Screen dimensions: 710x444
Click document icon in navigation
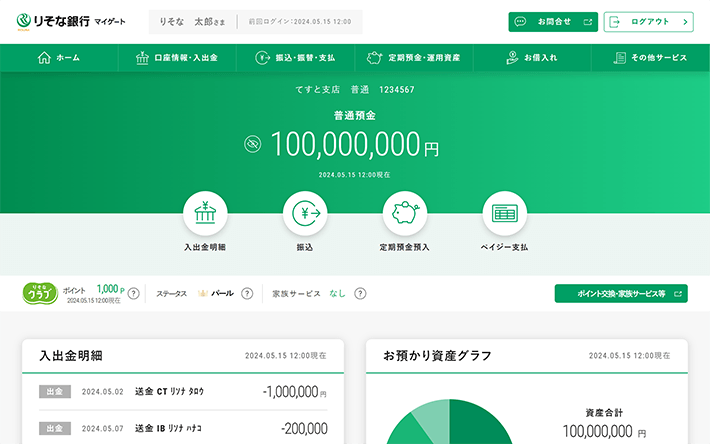coord(619,57)
